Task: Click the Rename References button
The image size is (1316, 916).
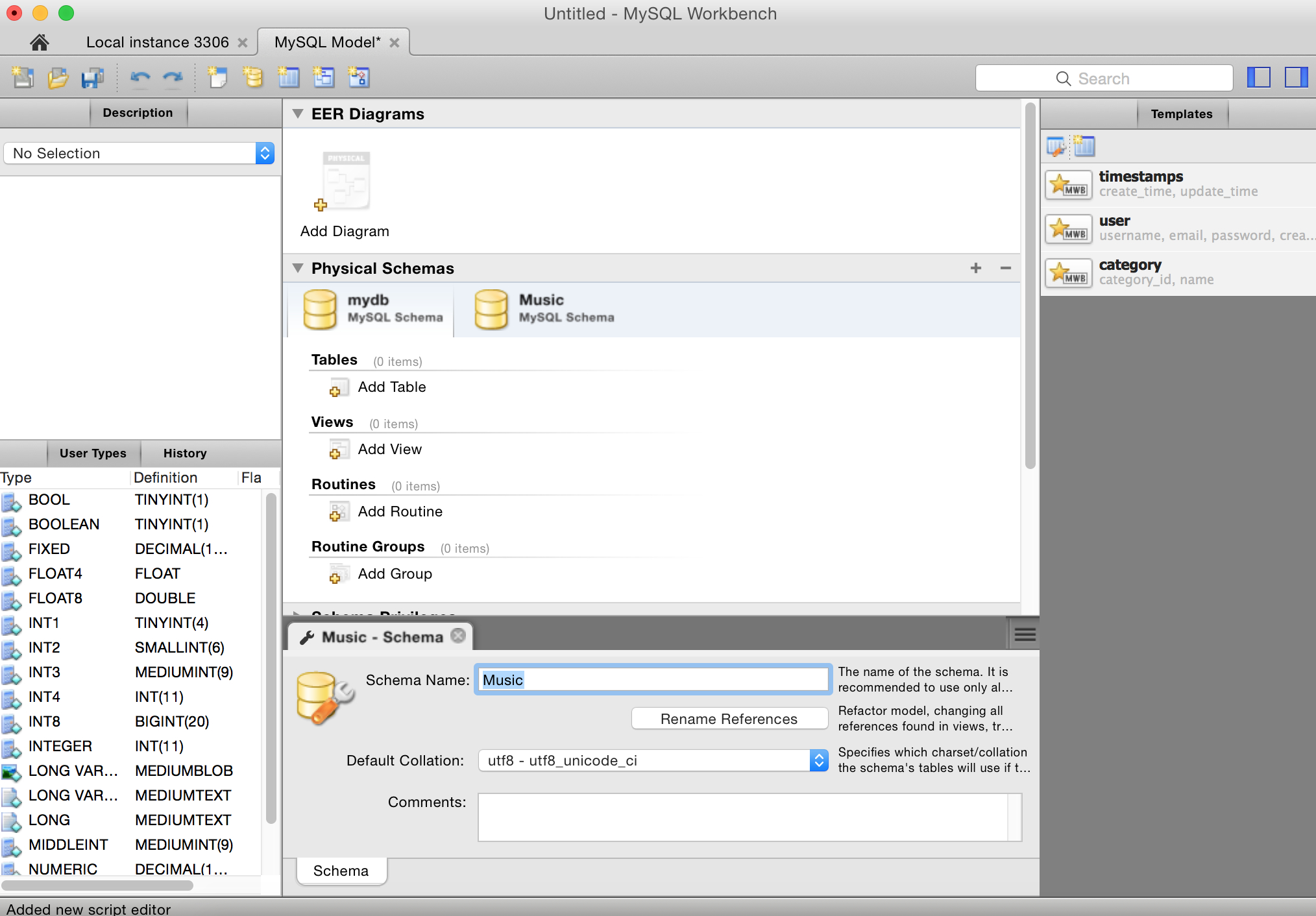Action: point(729,718)
